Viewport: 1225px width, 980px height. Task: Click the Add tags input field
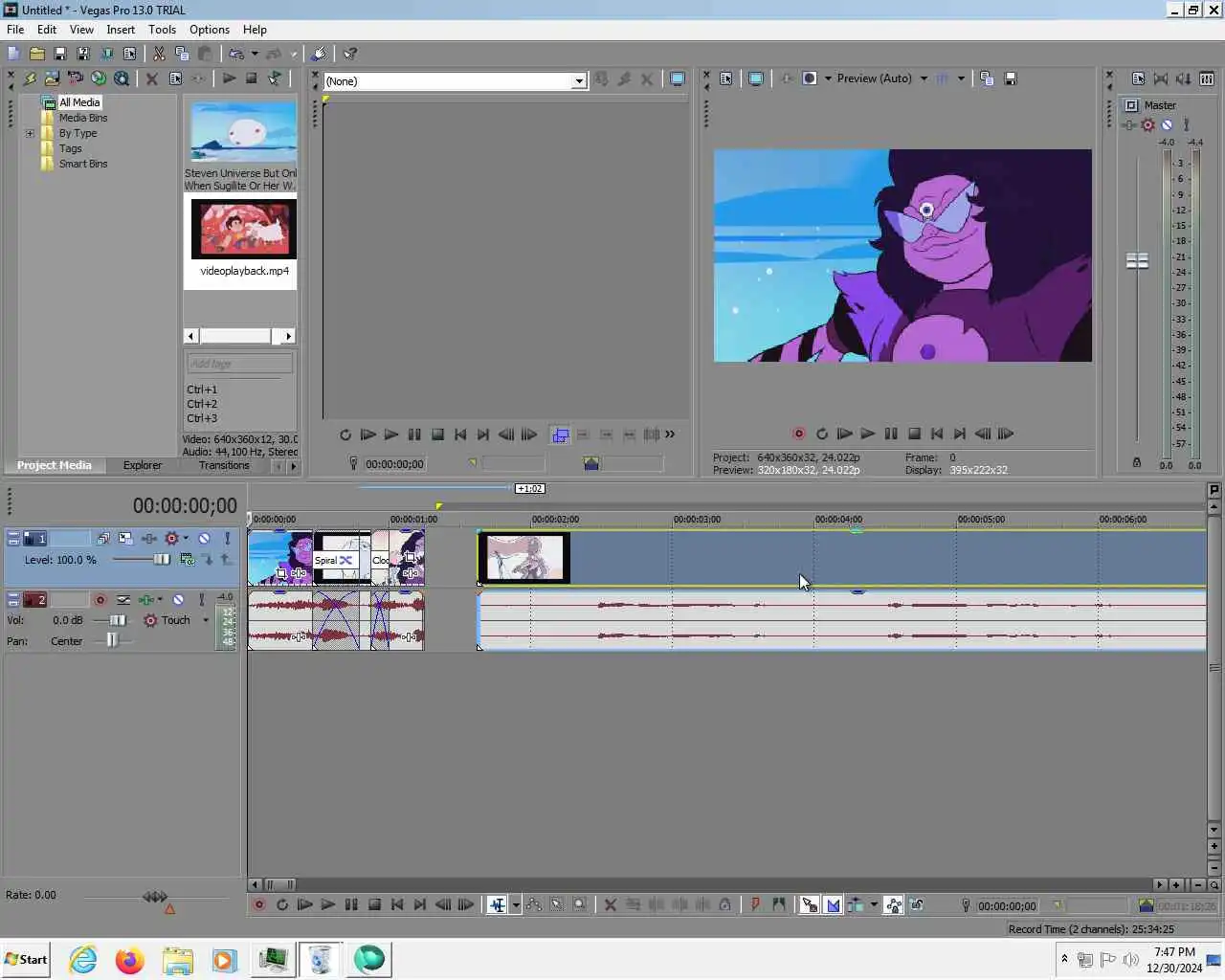tap(239, 364)
